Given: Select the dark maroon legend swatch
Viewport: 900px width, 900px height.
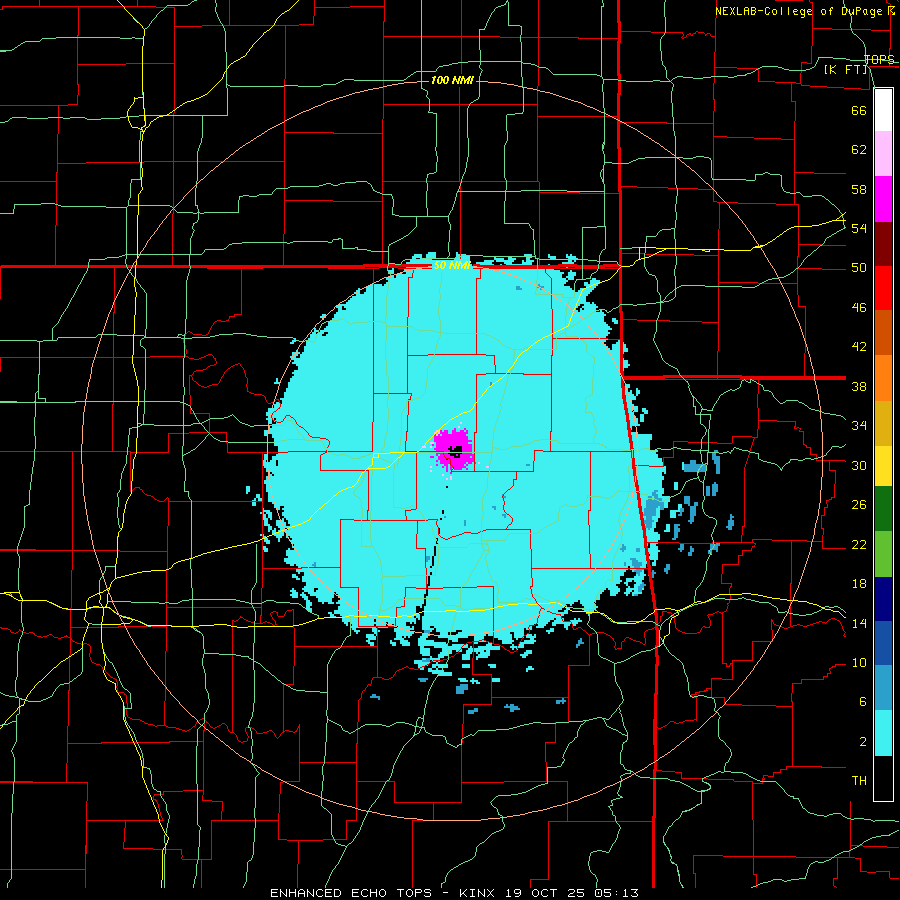Looking at the screenshot, I should (883, 244).
